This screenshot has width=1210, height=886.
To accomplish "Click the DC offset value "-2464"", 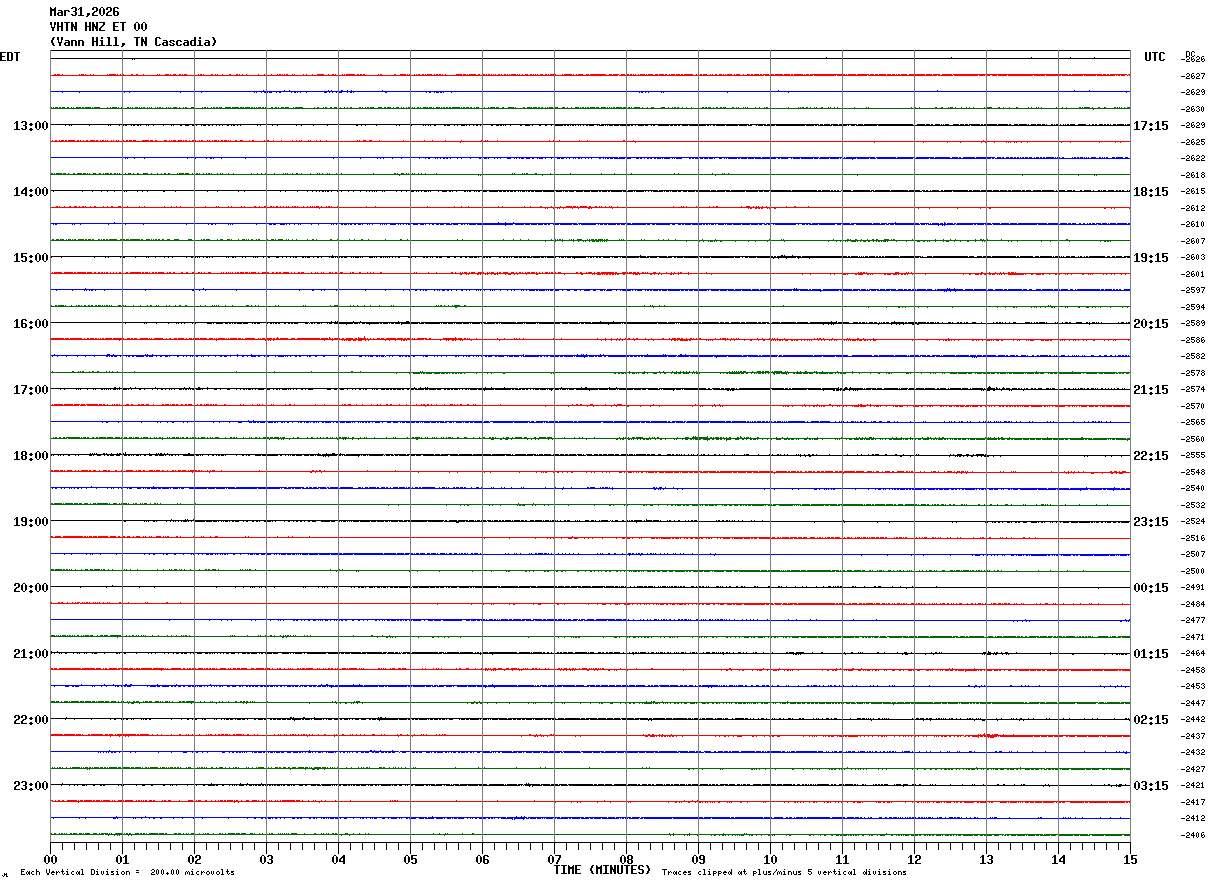I will tap(1193, 653).
